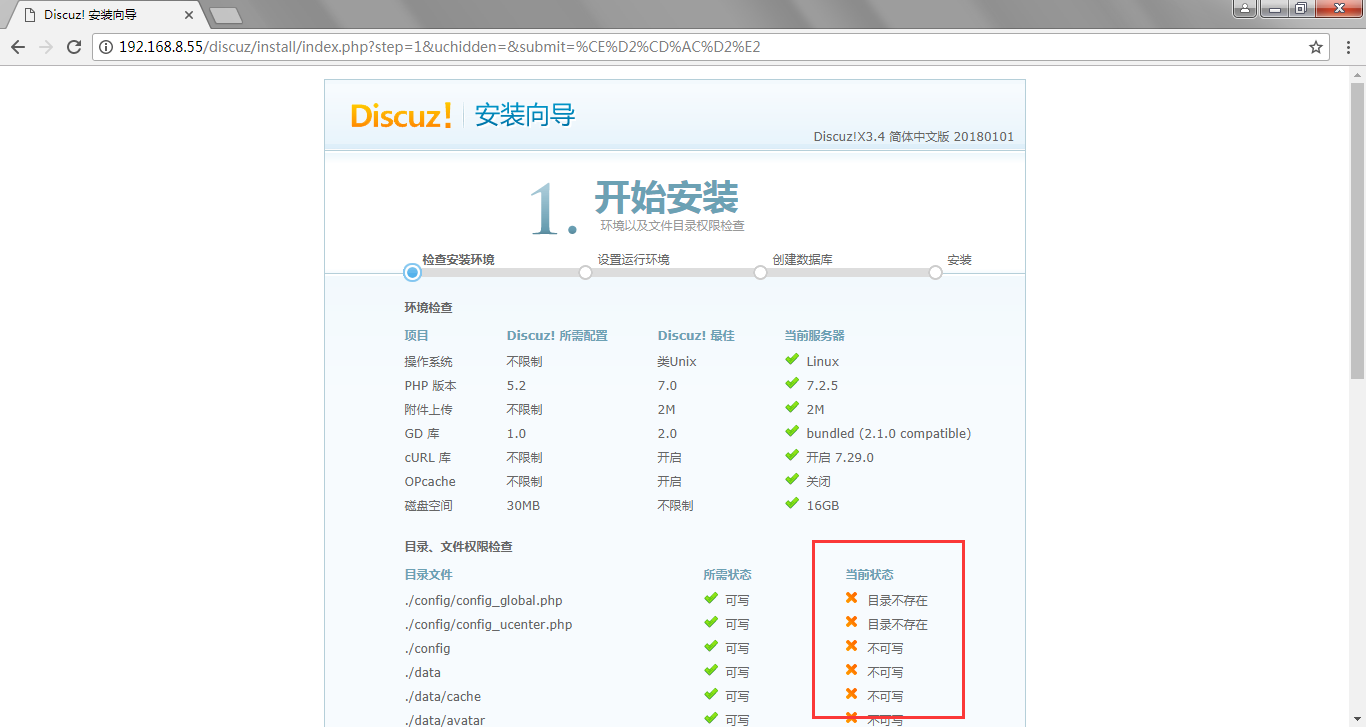1366x727 pixels.
Task: Reload the page with refresh icon
Action: point(74,47)
